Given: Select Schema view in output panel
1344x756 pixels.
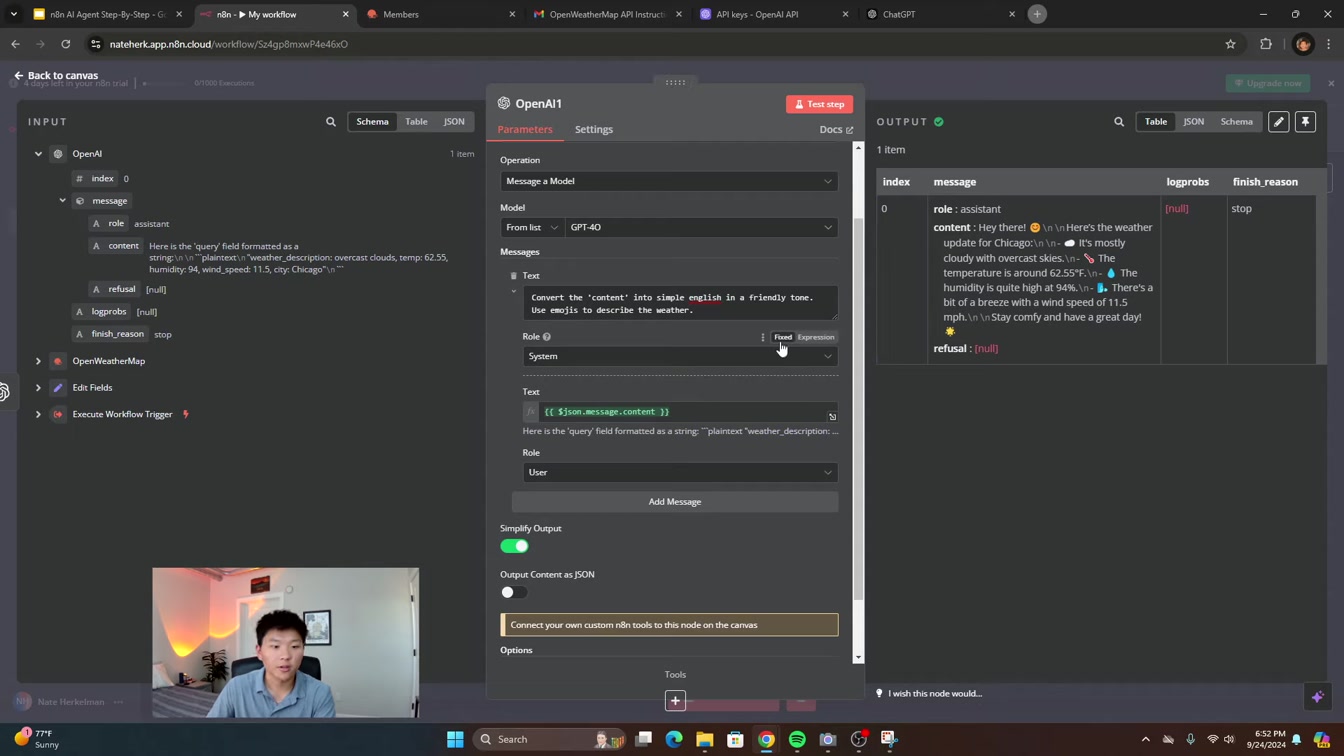Looking at the screenshot, I should point(1236,121).
